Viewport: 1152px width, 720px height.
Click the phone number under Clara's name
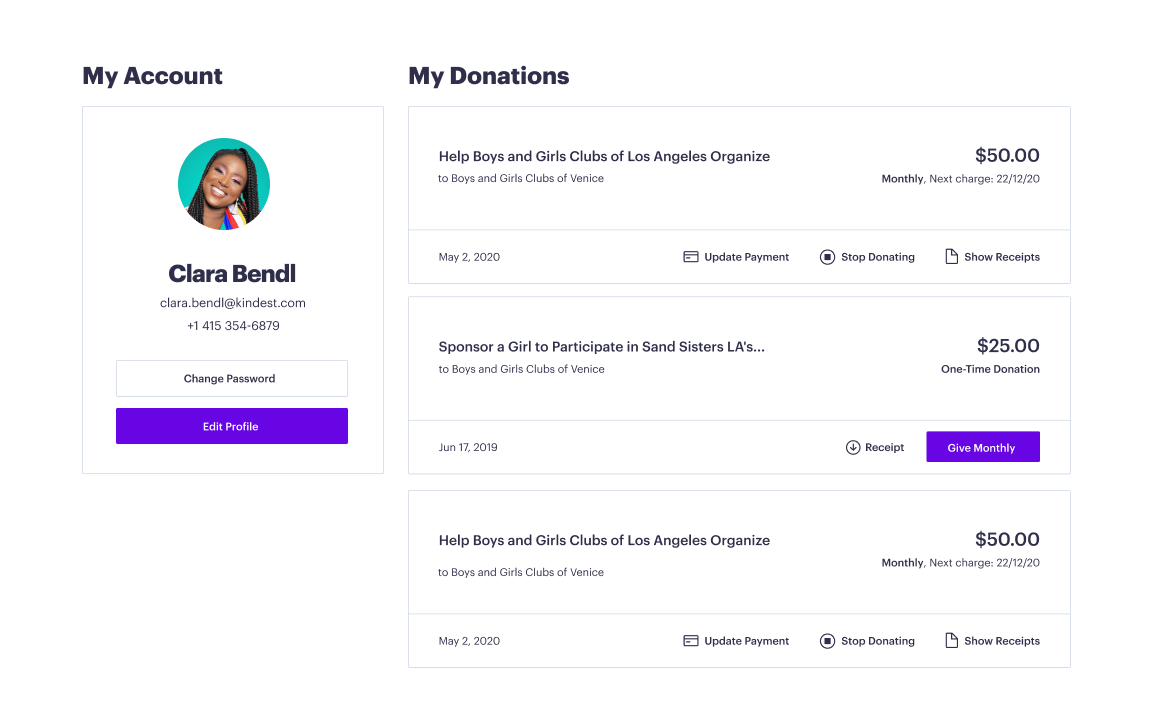click(x=233, y=326)
